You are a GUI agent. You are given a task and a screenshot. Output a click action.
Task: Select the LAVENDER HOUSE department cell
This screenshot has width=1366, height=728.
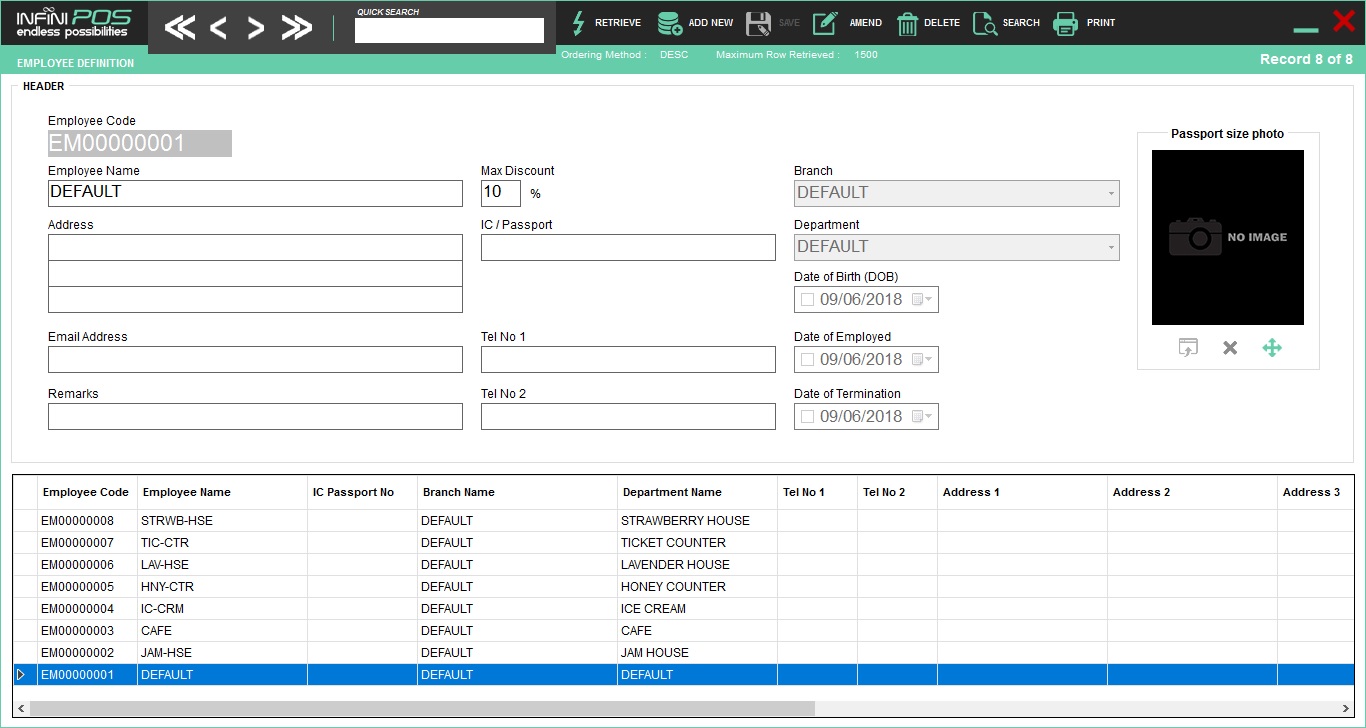point(697,565)
